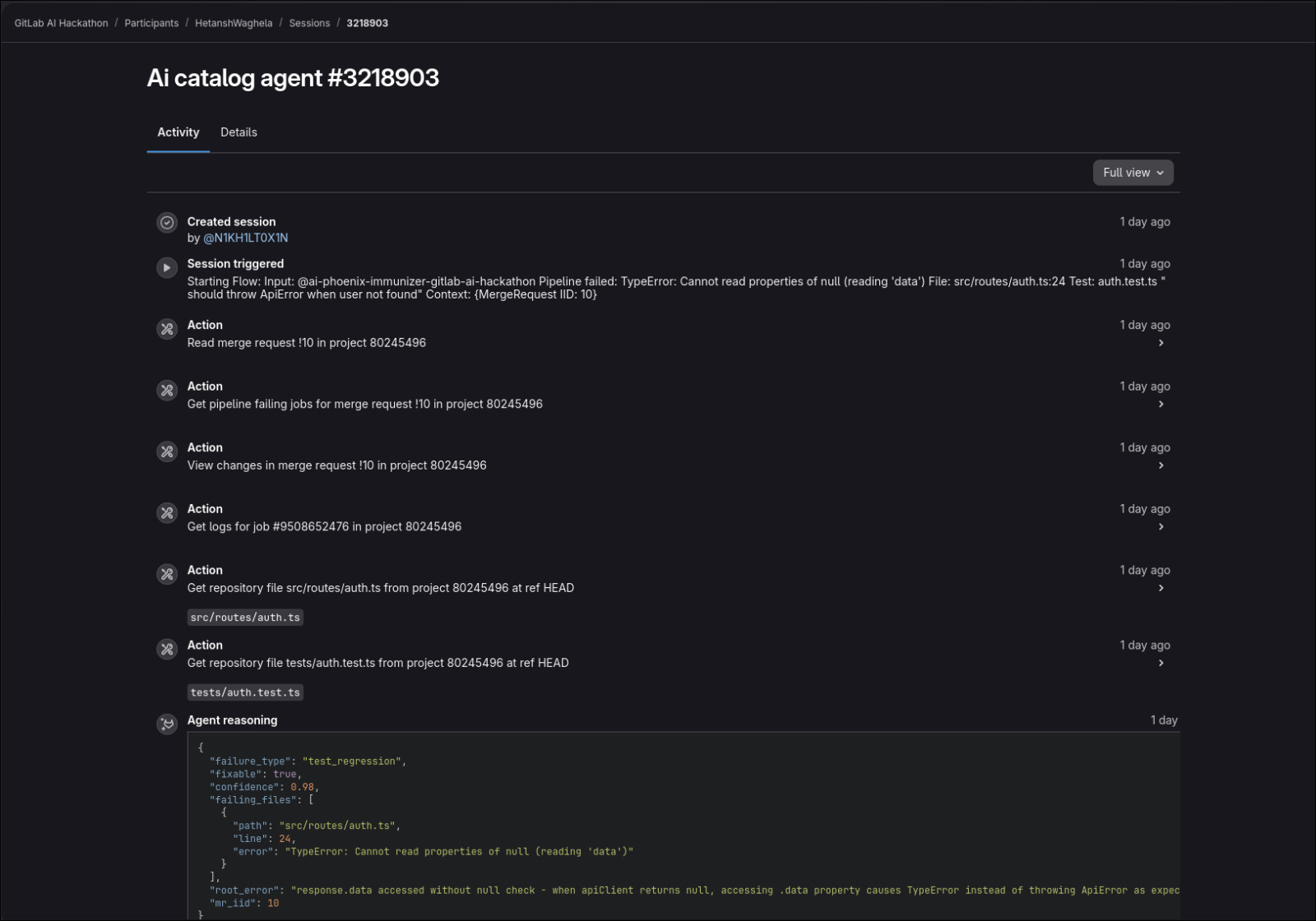
Task: Click the Session triggered play icon
Action: click(167, 267)
